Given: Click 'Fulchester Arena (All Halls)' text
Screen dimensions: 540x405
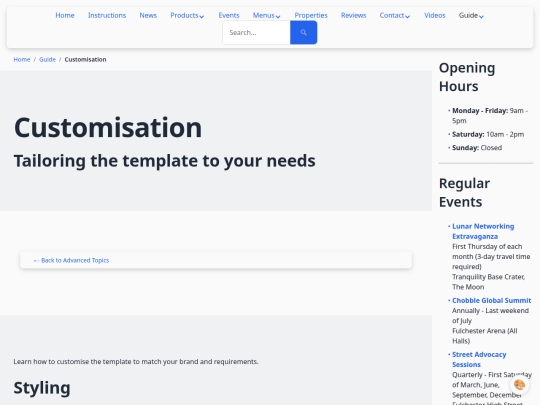Looking at the screenshot, I should 485,336.
